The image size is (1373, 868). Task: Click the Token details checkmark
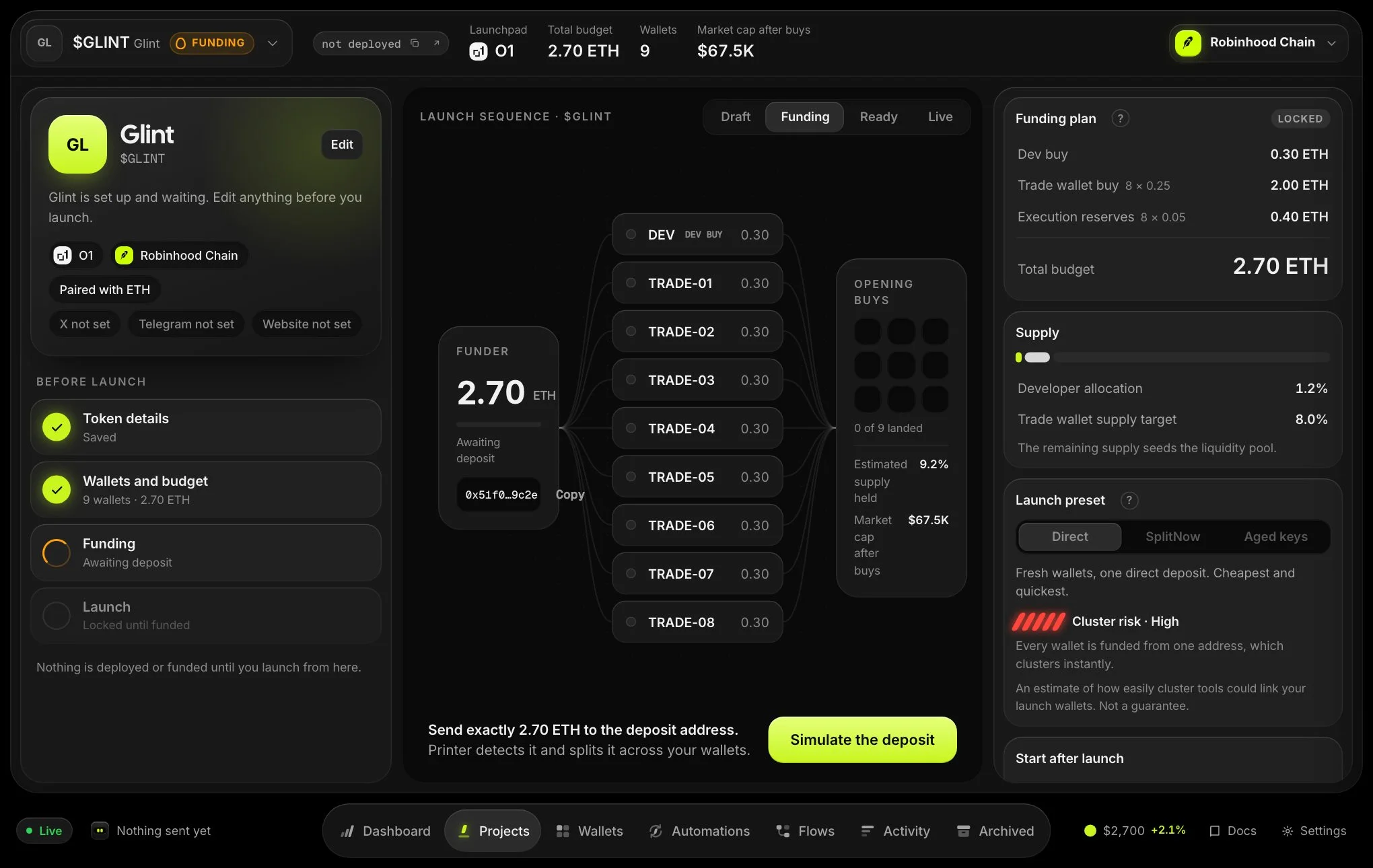coord(57,427)
